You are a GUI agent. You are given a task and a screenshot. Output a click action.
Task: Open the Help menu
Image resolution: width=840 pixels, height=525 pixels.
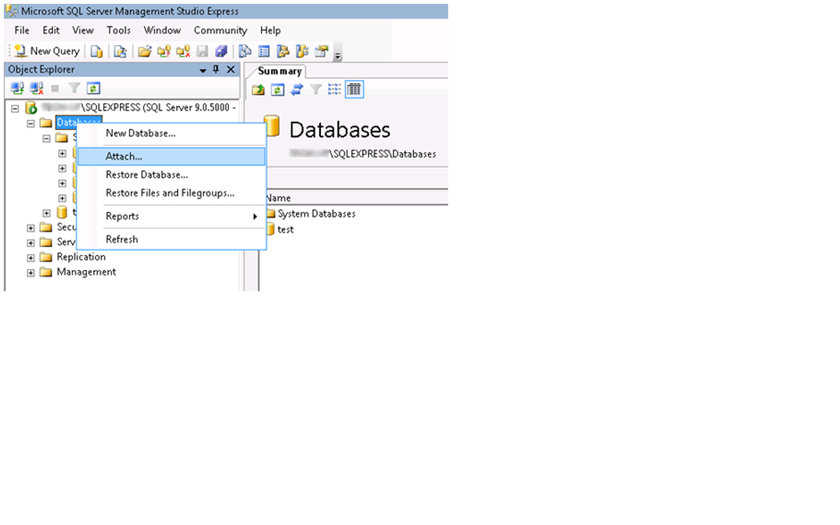click(270, 31)
